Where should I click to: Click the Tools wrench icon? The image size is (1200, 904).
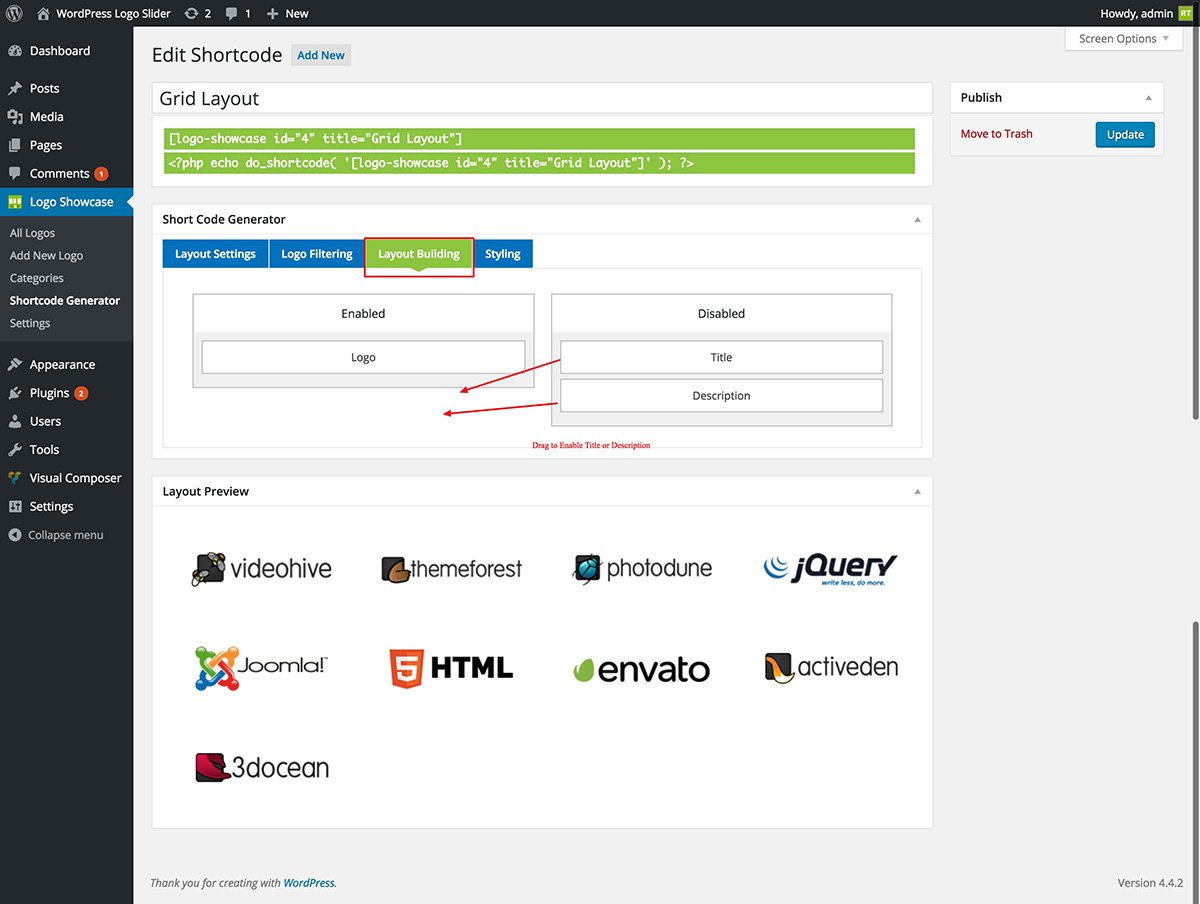tap(15, 450)
